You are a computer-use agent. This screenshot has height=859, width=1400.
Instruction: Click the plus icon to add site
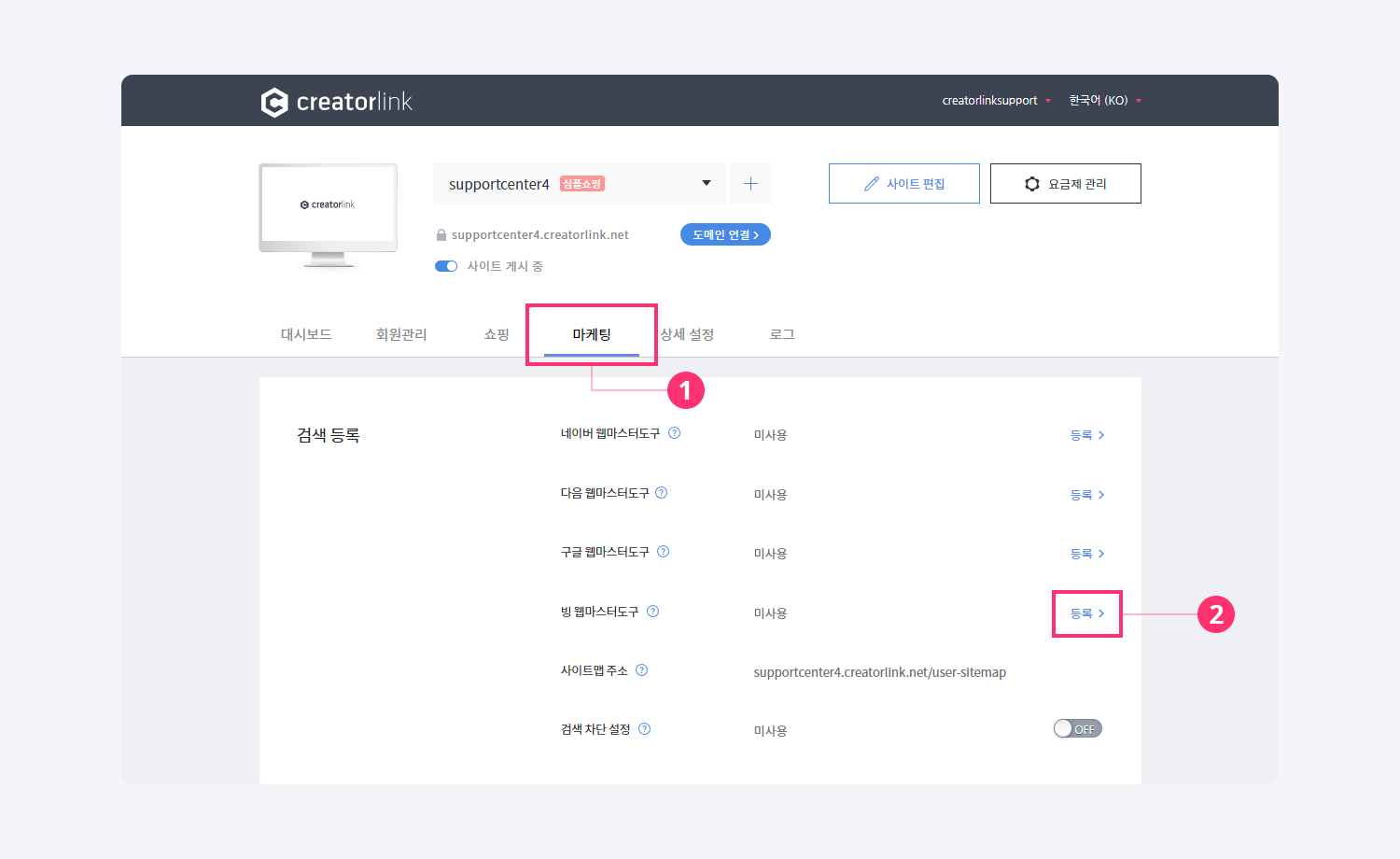(x=750, y=184)
